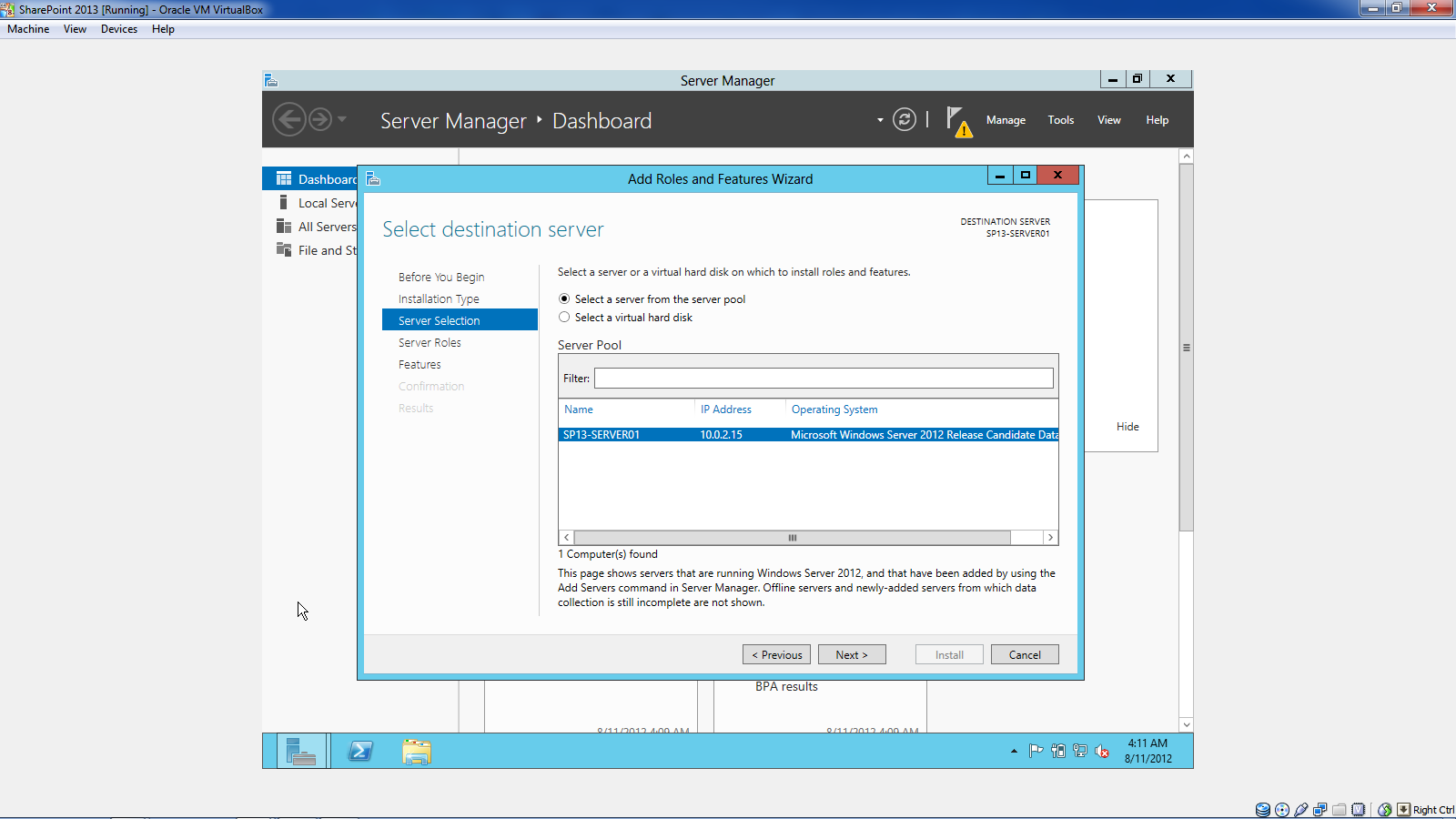Click the Hide link in Server Manager
Image resolution: width=1456 pixels, height=819 pixels.
point(1127,427)
